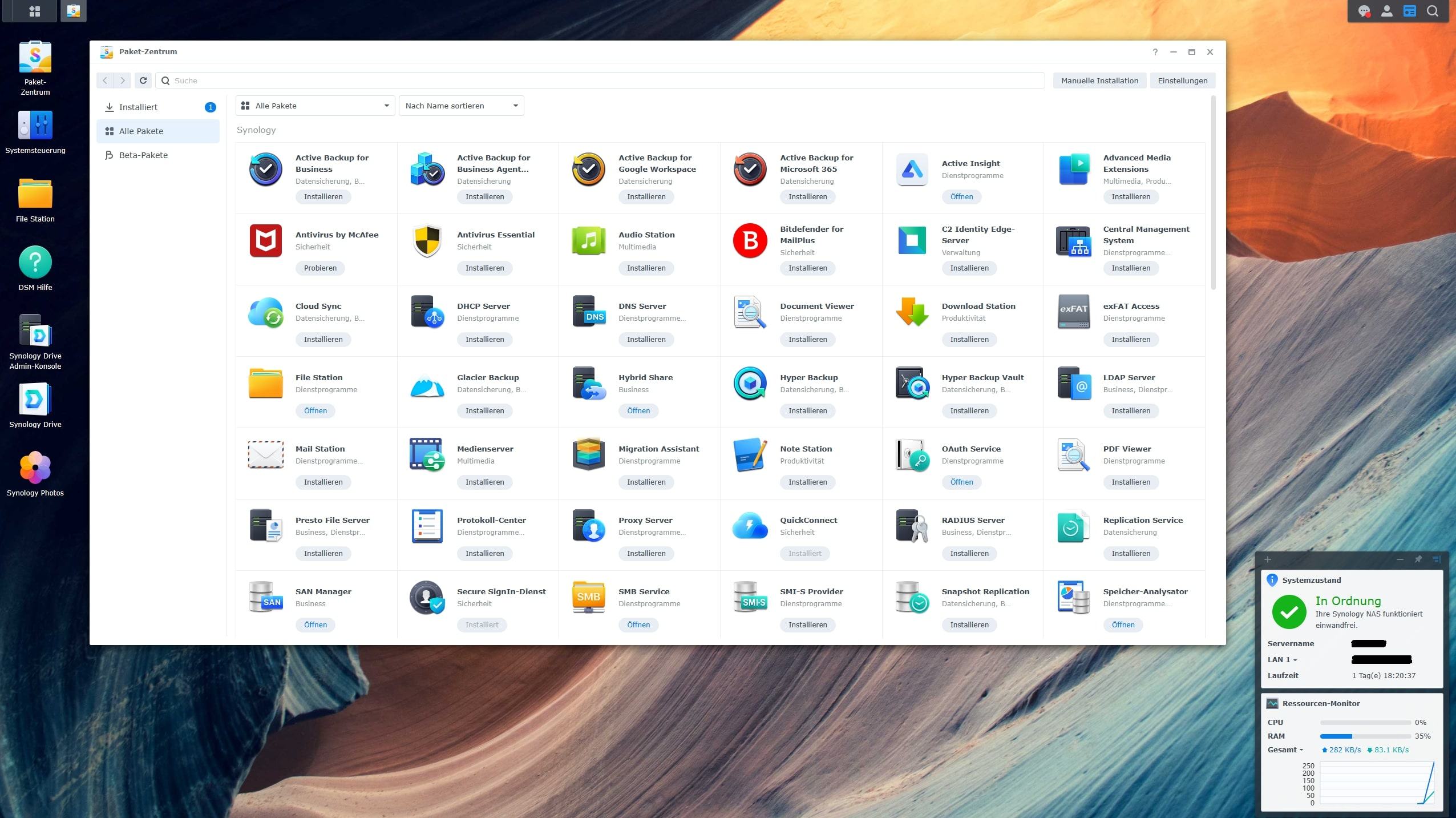
Task: Click the Antivirus by McAfee icon
Action: (x=266, y=241)
